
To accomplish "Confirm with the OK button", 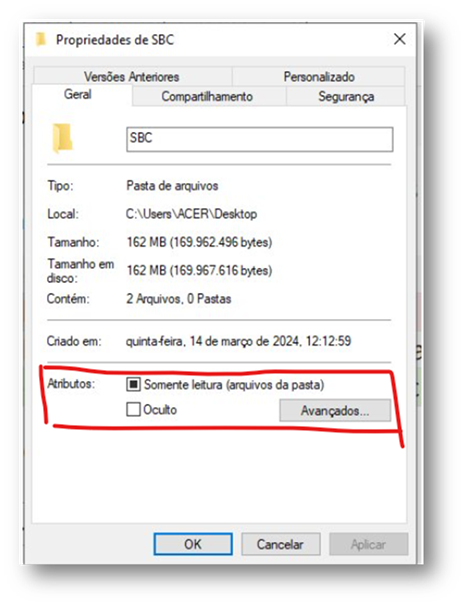I will coord(193,544).
